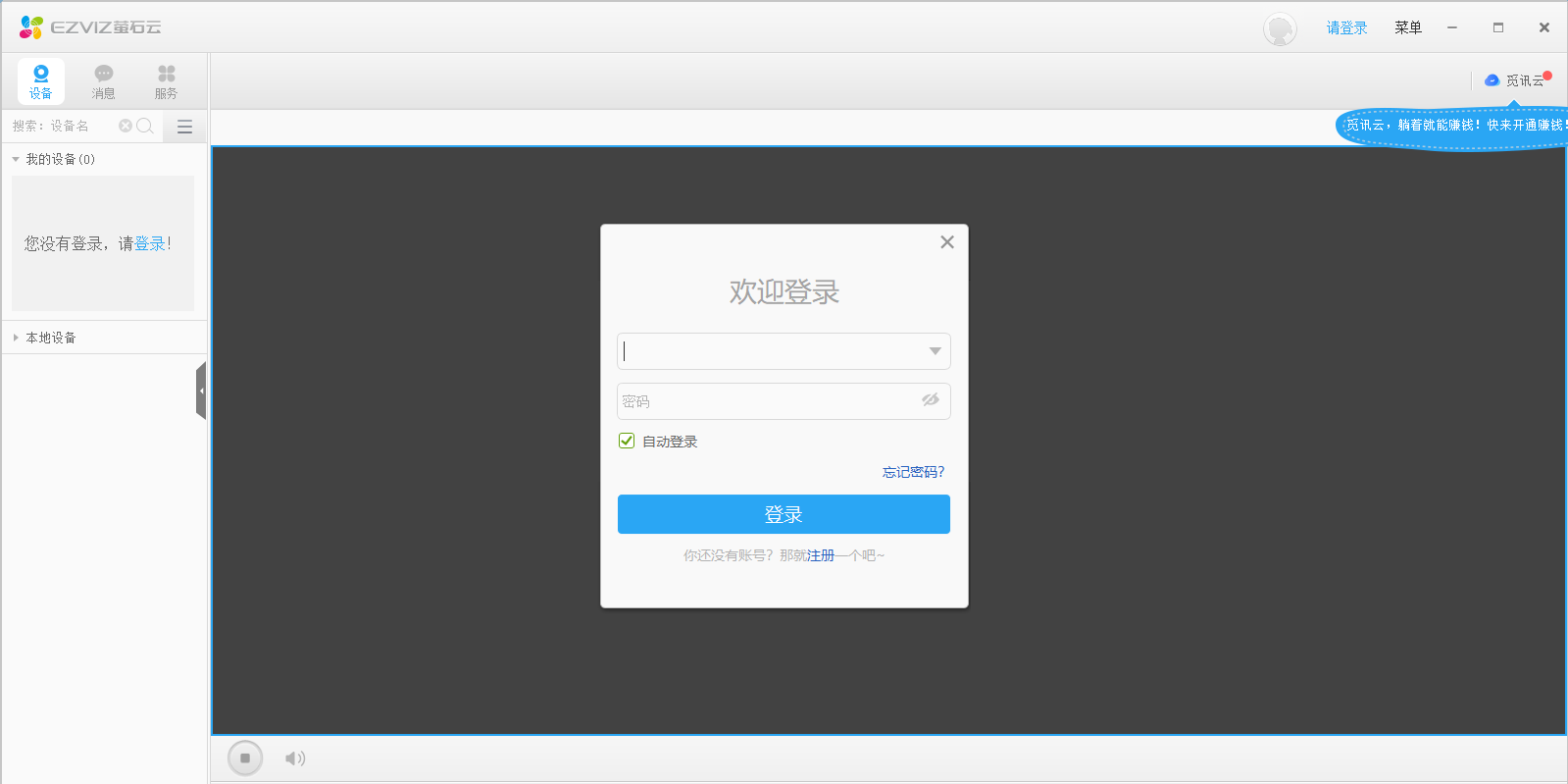Mute the volume speaker icon
The image size is (1568, 784).
294,758
